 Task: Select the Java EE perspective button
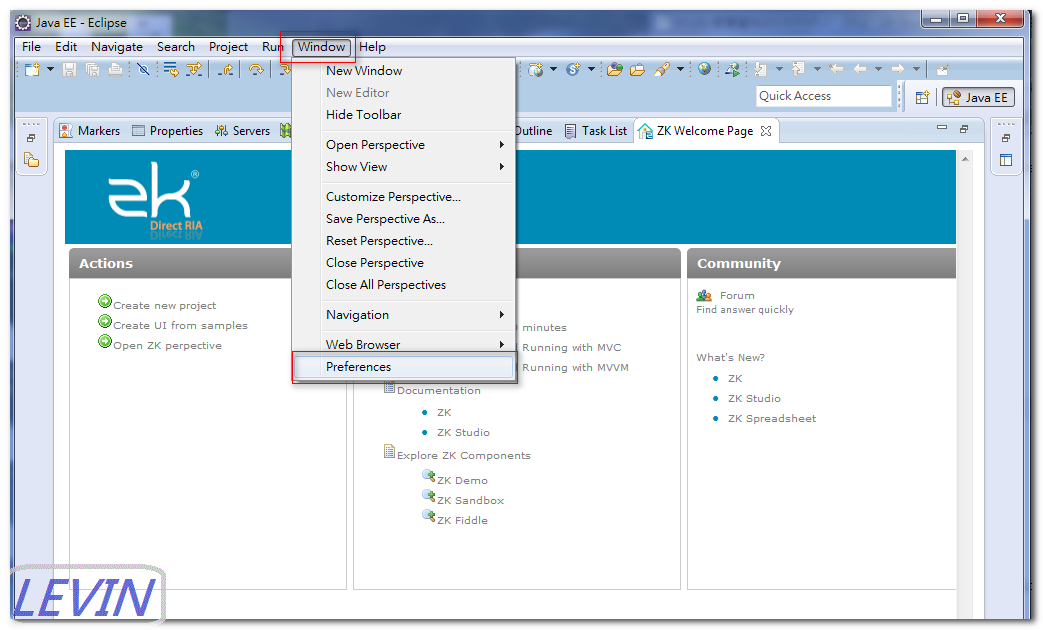(978, 98)
